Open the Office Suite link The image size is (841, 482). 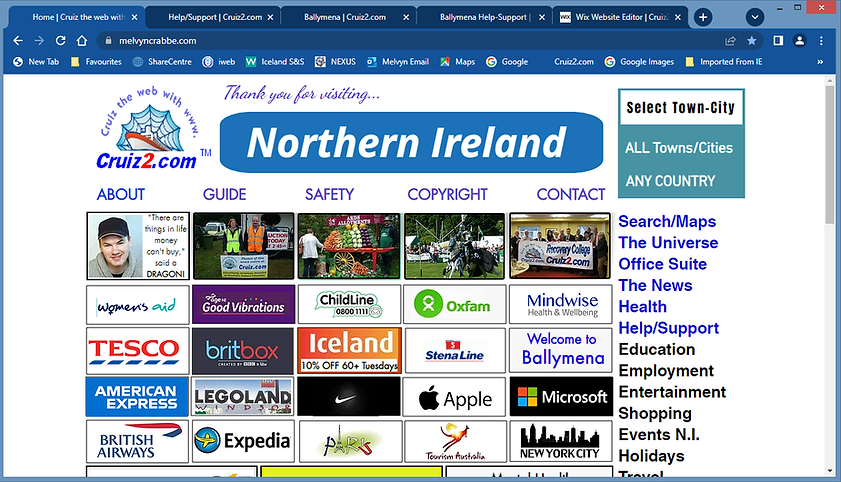[662, 264]
